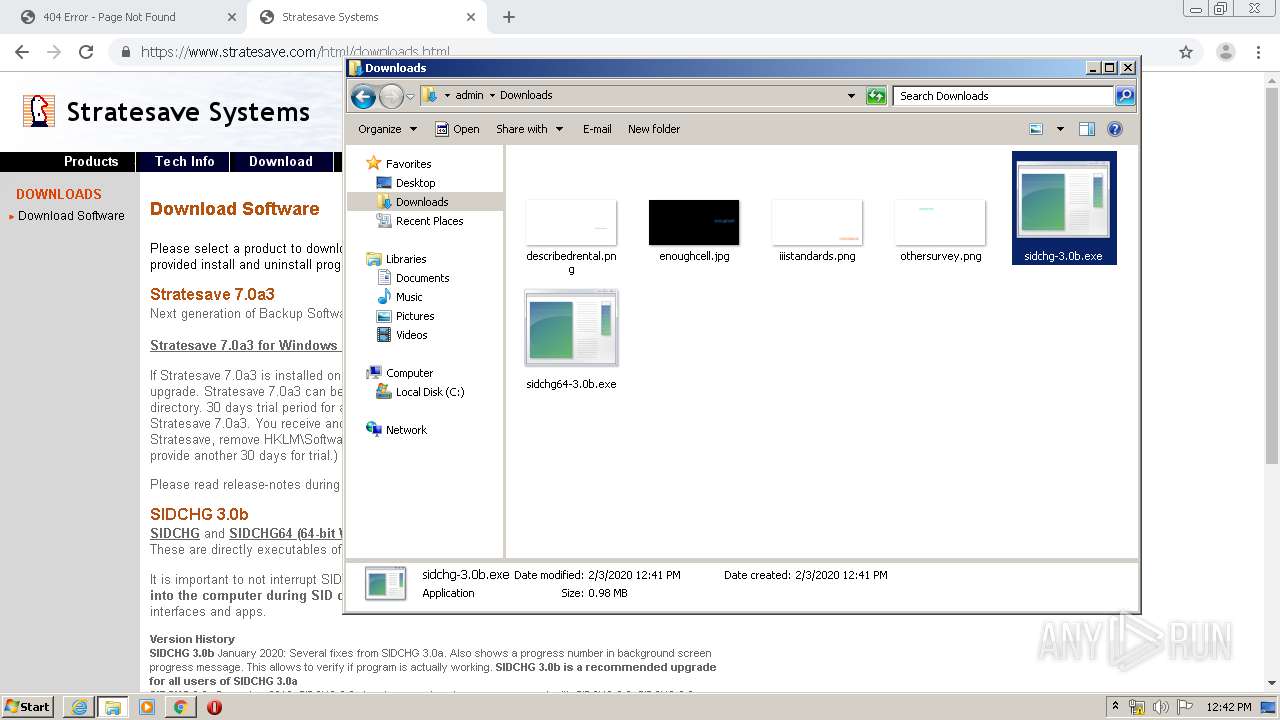Click the search magnifier icon
The height and width of the screenshot is (720, 1280).
click(1125, 96)
